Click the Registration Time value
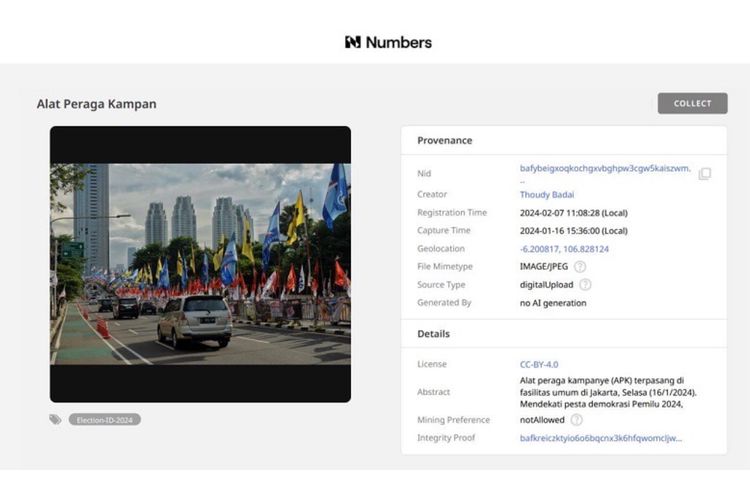Screen dimensions: 750x500 (x=573, y=213)
